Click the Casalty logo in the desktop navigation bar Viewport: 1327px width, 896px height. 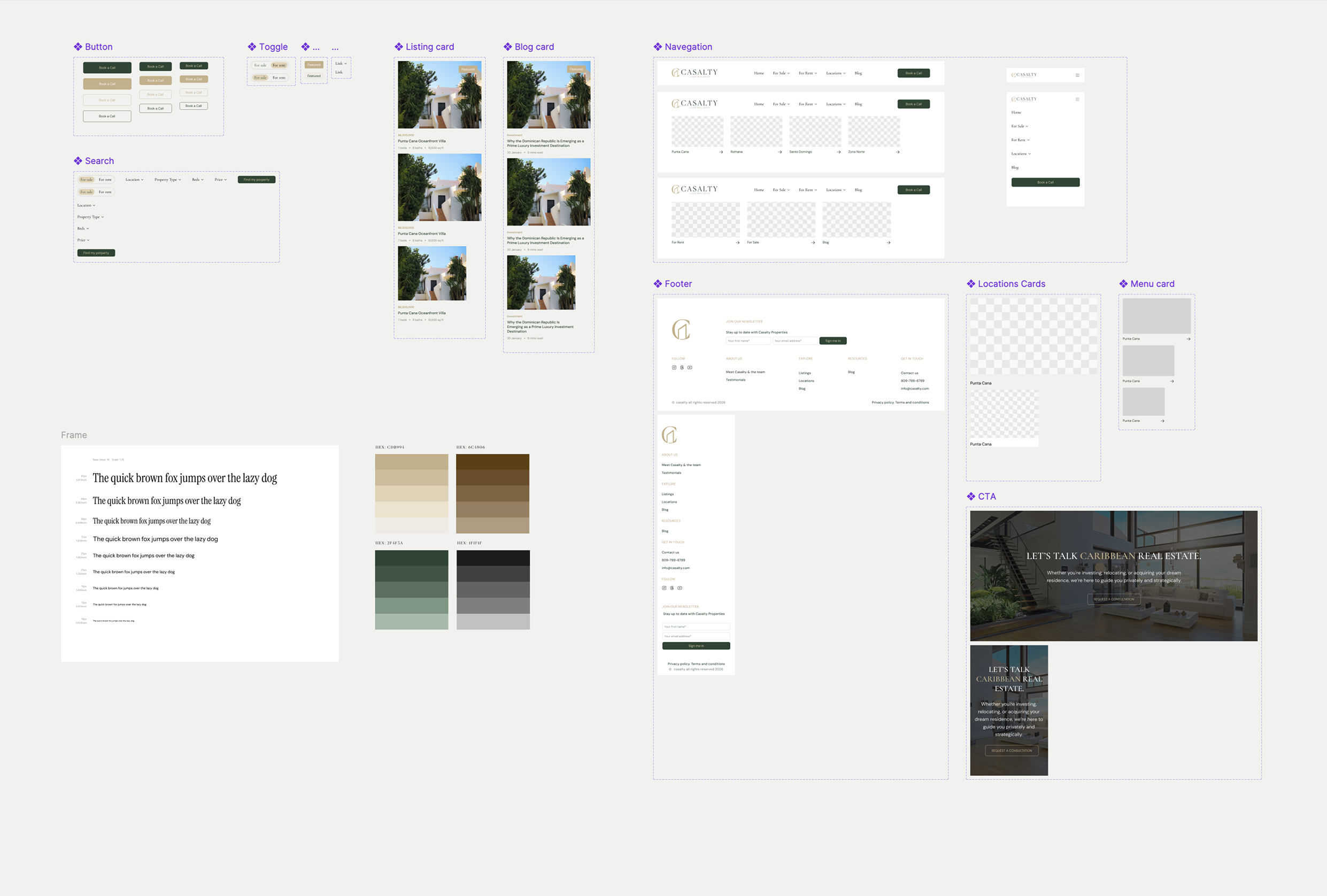pos(695,73)
